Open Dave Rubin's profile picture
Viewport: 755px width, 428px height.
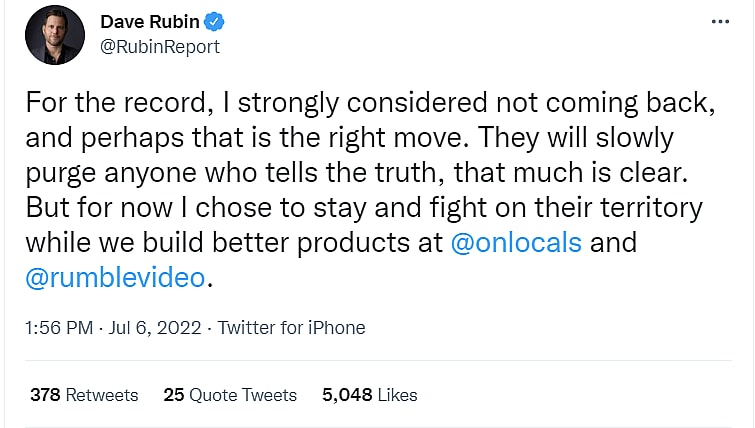[x=56, y=36]
